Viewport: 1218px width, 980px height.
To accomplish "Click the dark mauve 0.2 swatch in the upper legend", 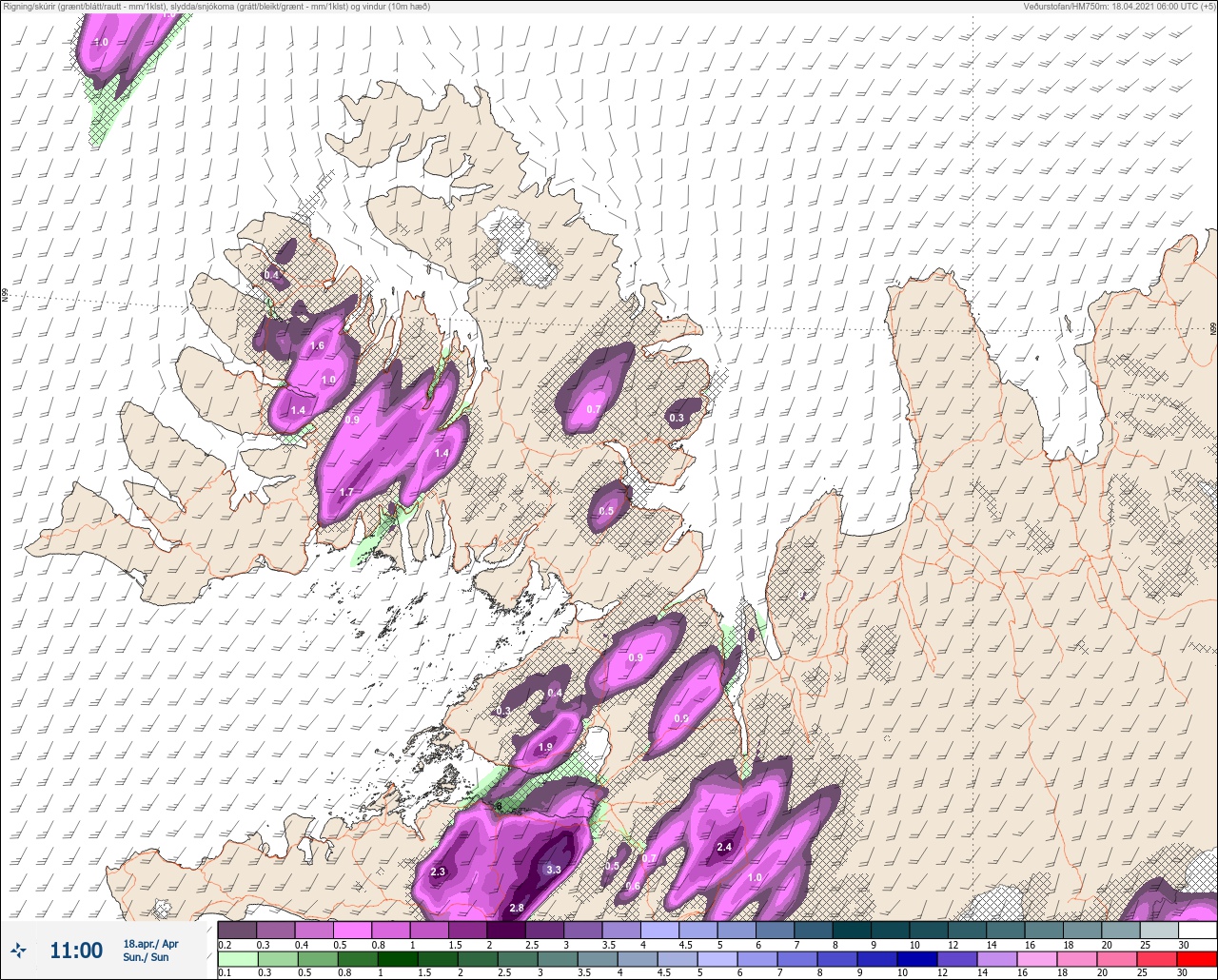I will coord(237,930).
